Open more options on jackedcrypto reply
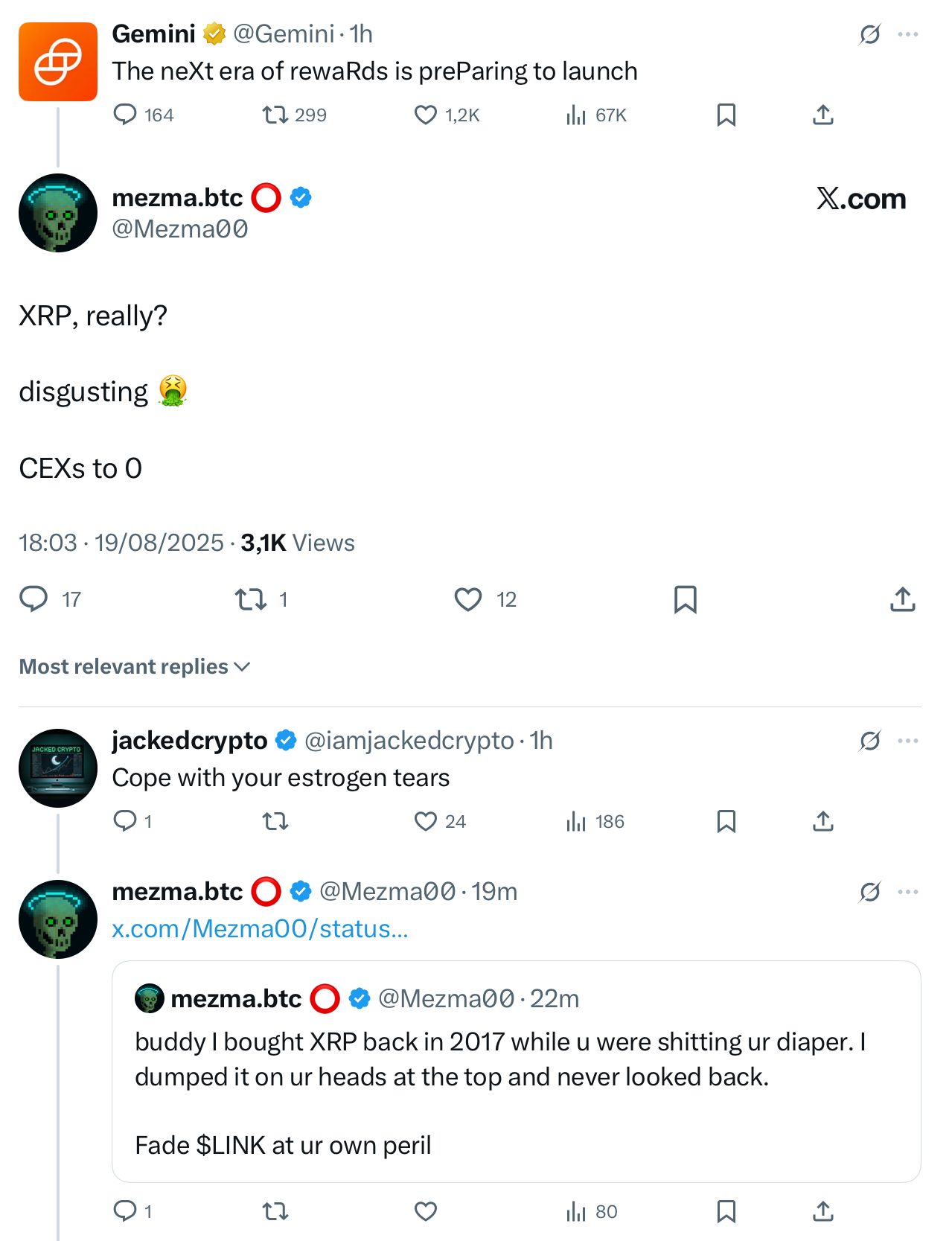This screenshot has height=1241, width=952. pos(908,741)
